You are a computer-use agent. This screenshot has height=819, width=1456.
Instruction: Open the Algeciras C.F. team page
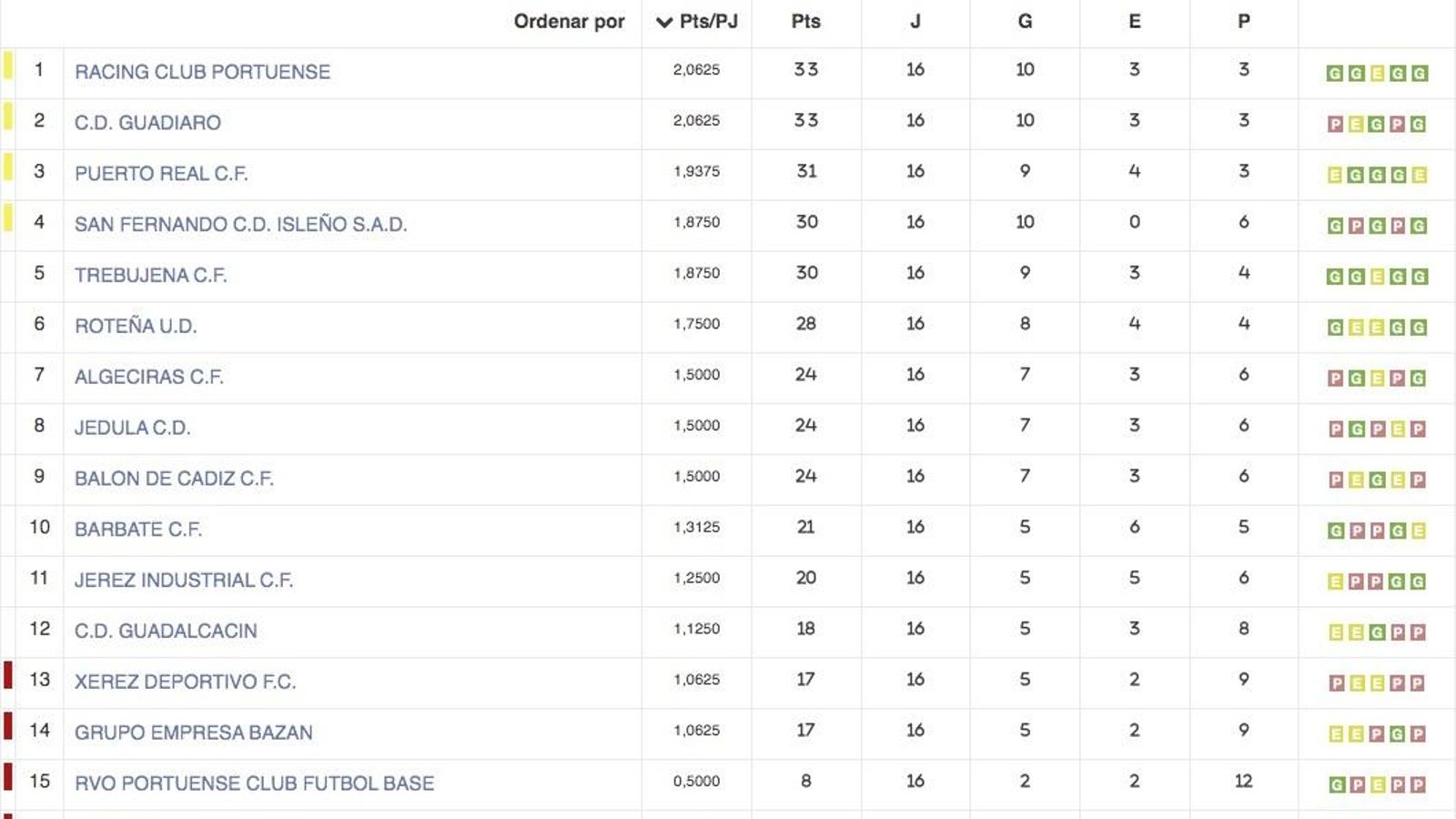tap(150, 378)
